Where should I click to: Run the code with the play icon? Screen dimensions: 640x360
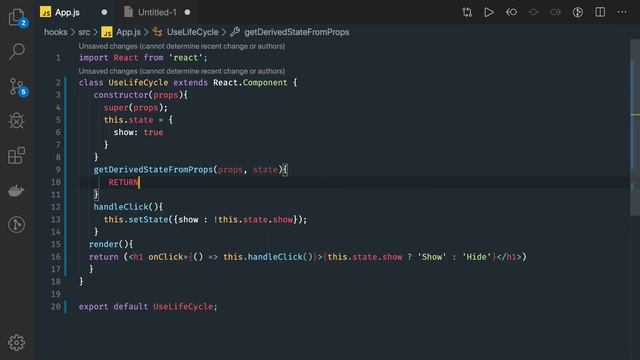coord(489,12)
